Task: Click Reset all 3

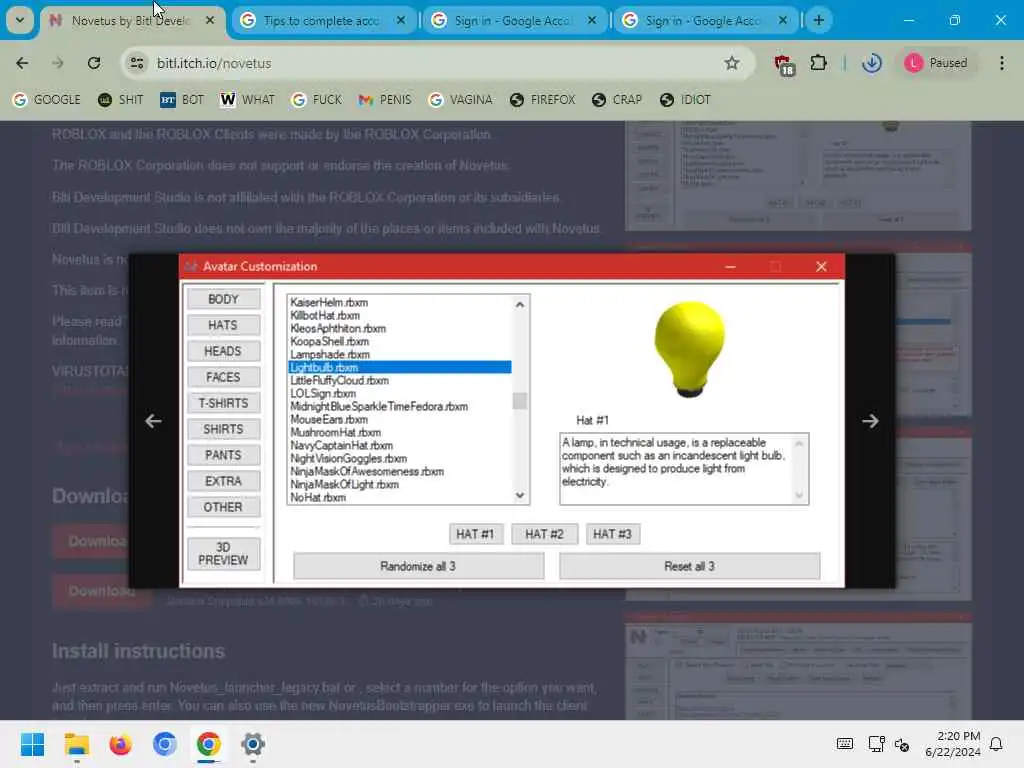Action: click(689, 566)
